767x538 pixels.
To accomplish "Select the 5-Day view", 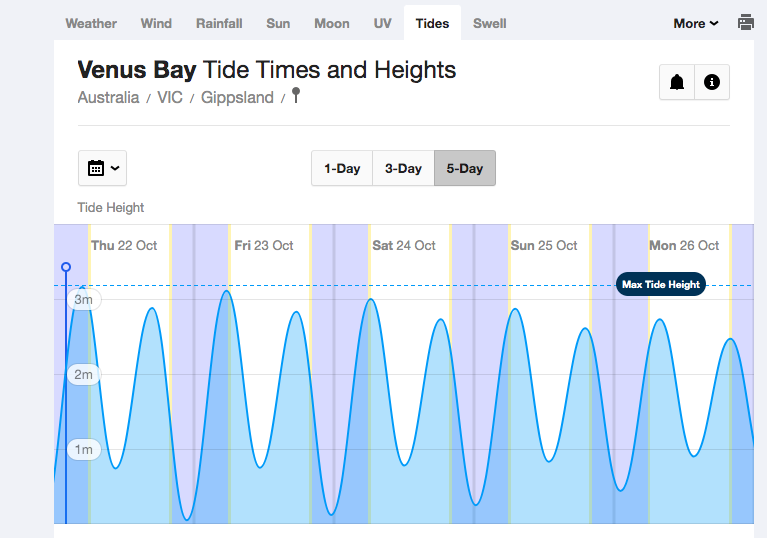I will (x=464, y=168).
